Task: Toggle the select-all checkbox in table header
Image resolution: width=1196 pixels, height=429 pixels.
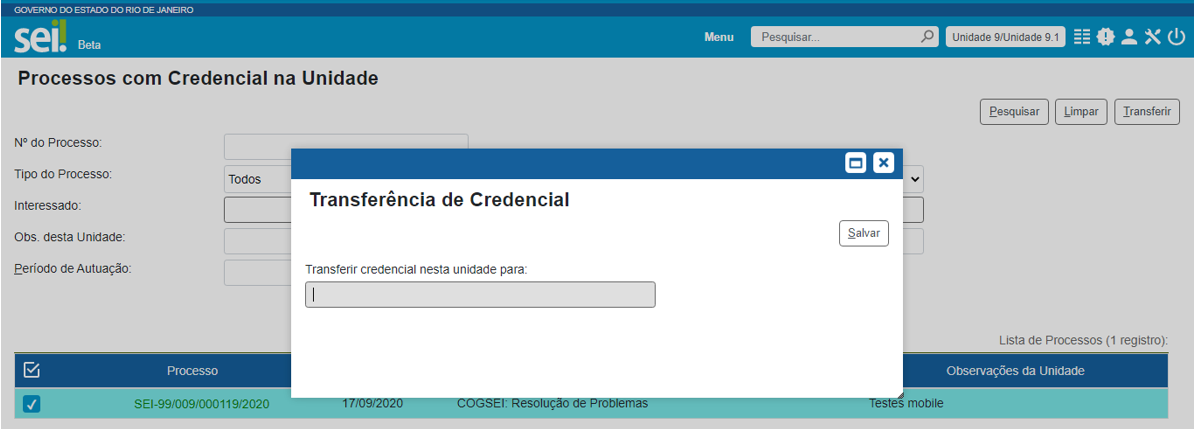Action: [x=31, y=371]
